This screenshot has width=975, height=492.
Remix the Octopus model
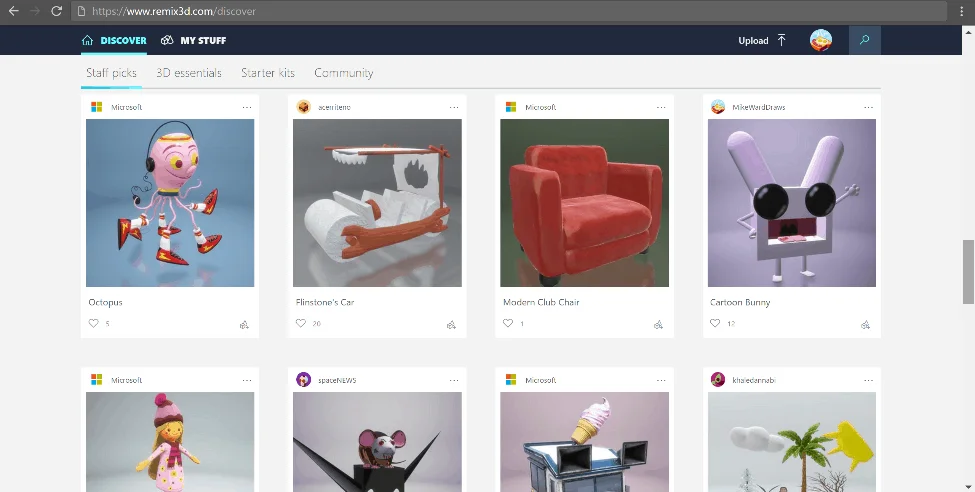[244, 325]
